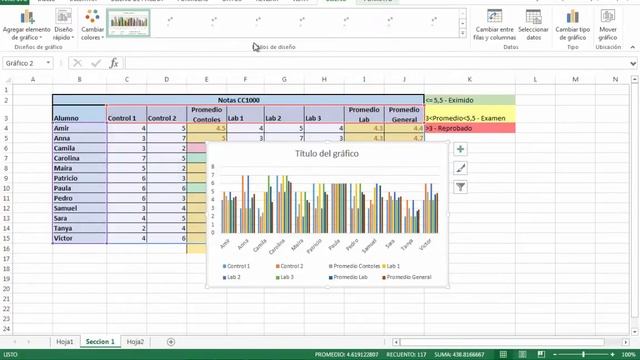Click horizontal scrollbar left arrow
640x360 pixels.
396,342
